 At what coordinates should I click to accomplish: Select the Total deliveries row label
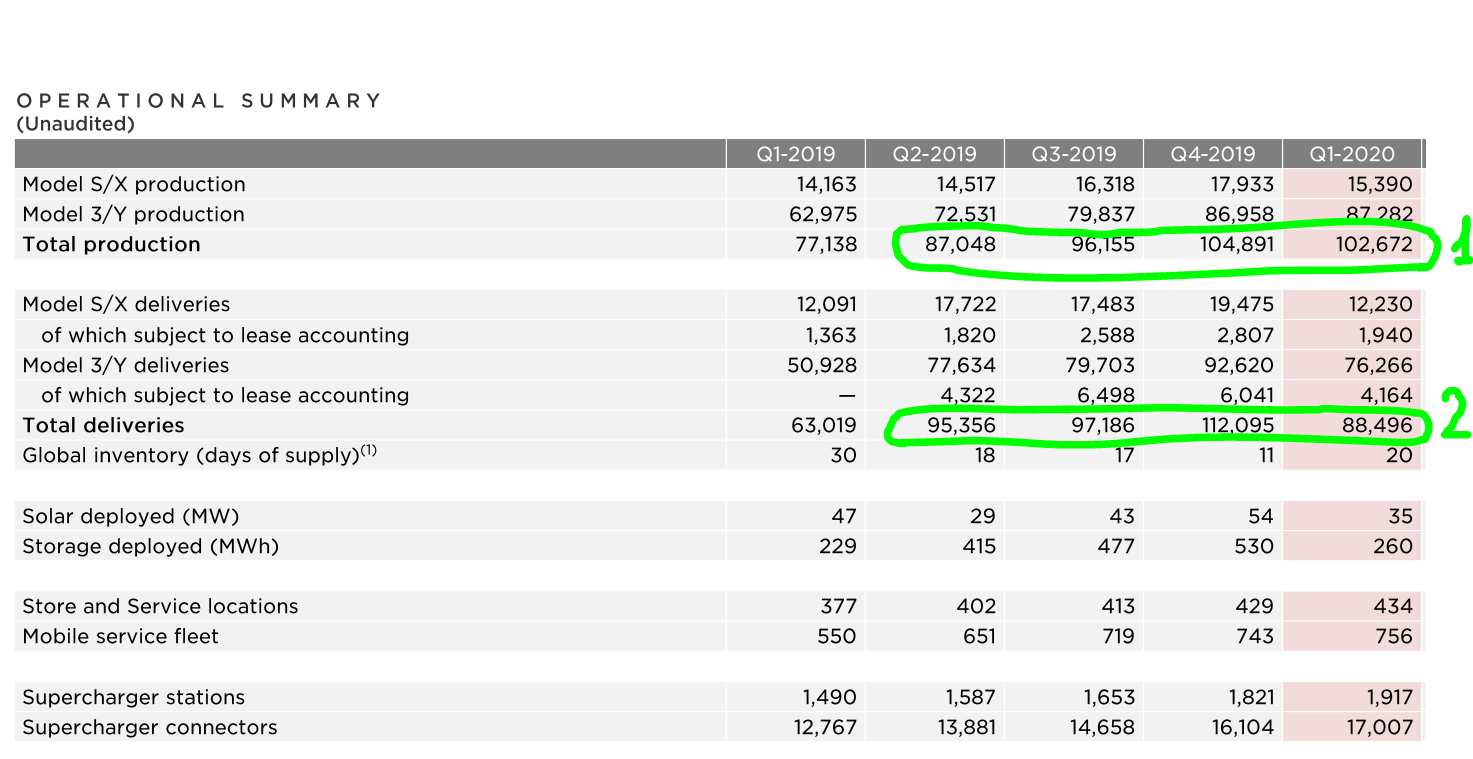point(103,425)
